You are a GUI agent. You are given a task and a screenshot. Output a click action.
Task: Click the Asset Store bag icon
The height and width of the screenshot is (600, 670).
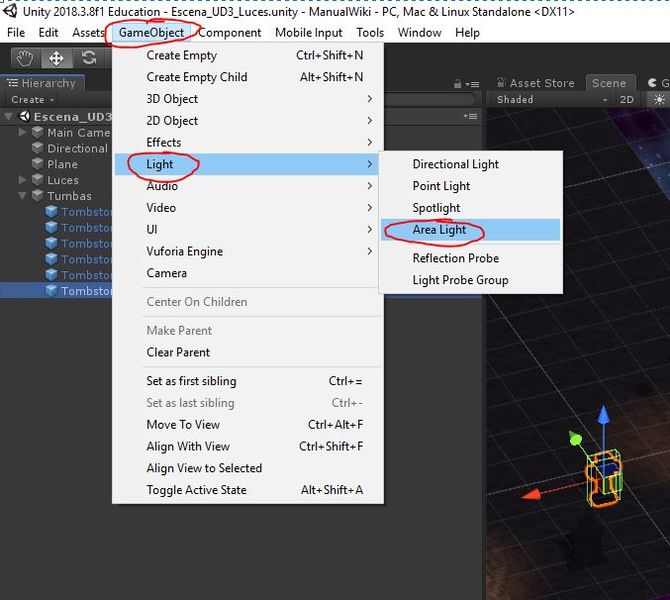[x=502, y=82]
